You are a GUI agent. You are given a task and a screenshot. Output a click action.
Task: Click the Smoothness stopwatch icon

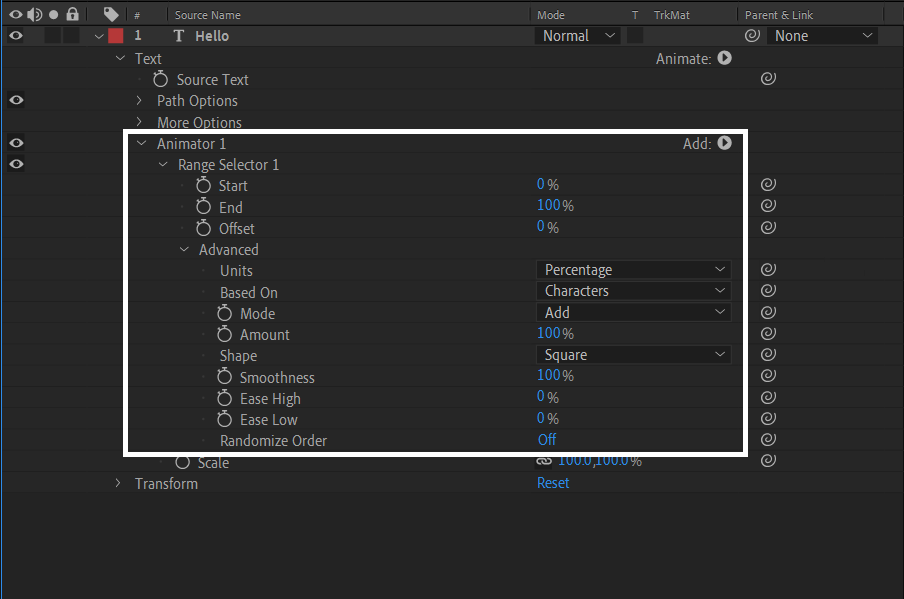click(x=224, y=377)
